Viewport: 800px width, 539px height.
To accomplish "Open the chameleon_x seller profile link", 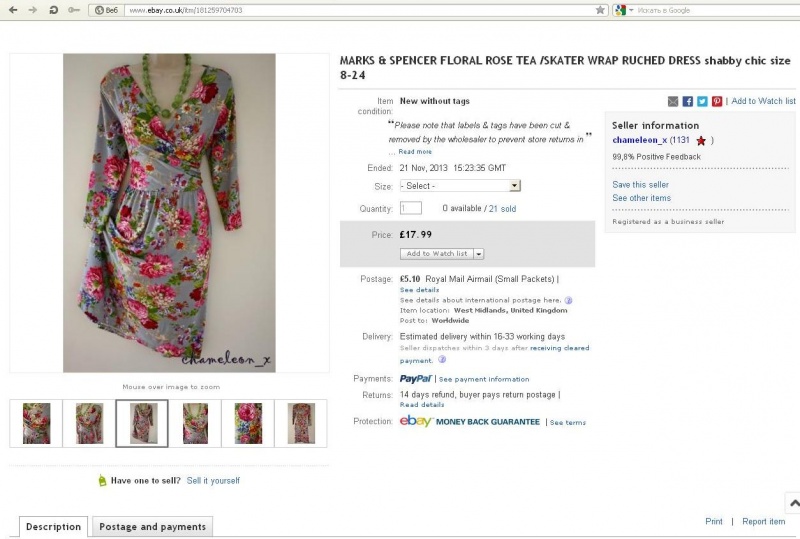I will coord(640,140).
